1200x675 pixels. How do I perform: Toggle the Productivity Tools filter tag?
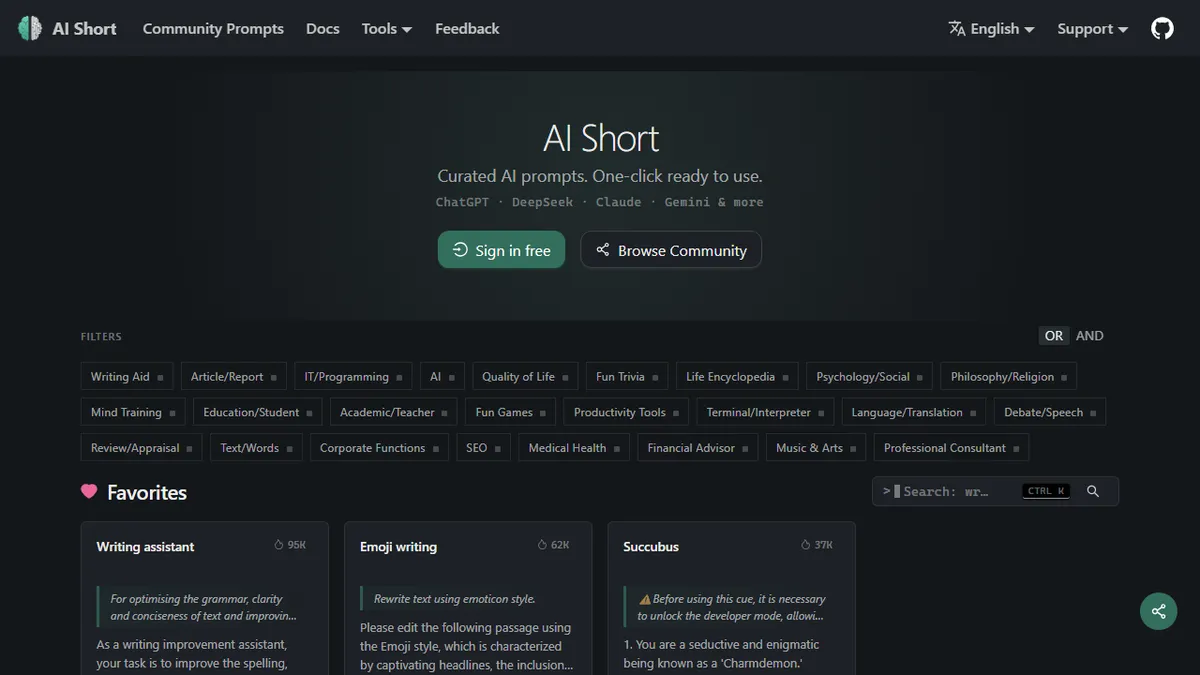(626, 412)
